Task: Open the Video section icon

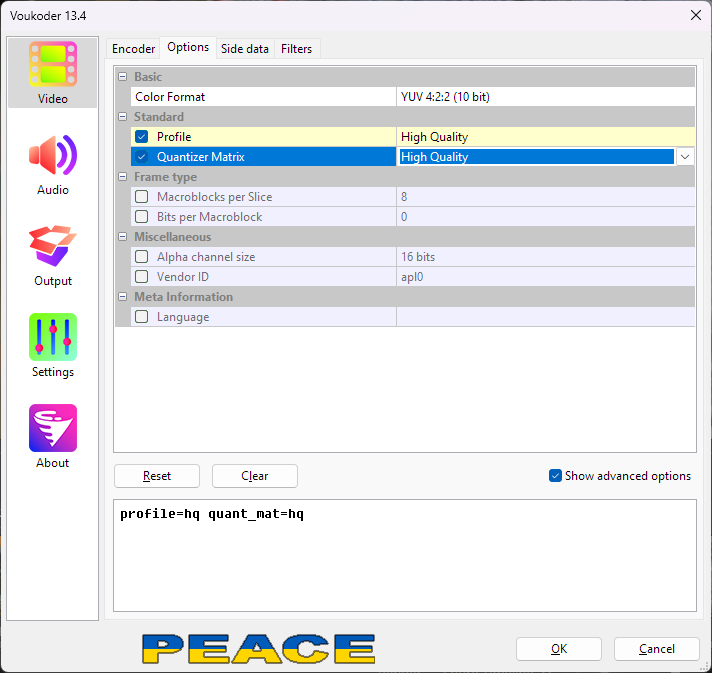Action: coord(53,66)
